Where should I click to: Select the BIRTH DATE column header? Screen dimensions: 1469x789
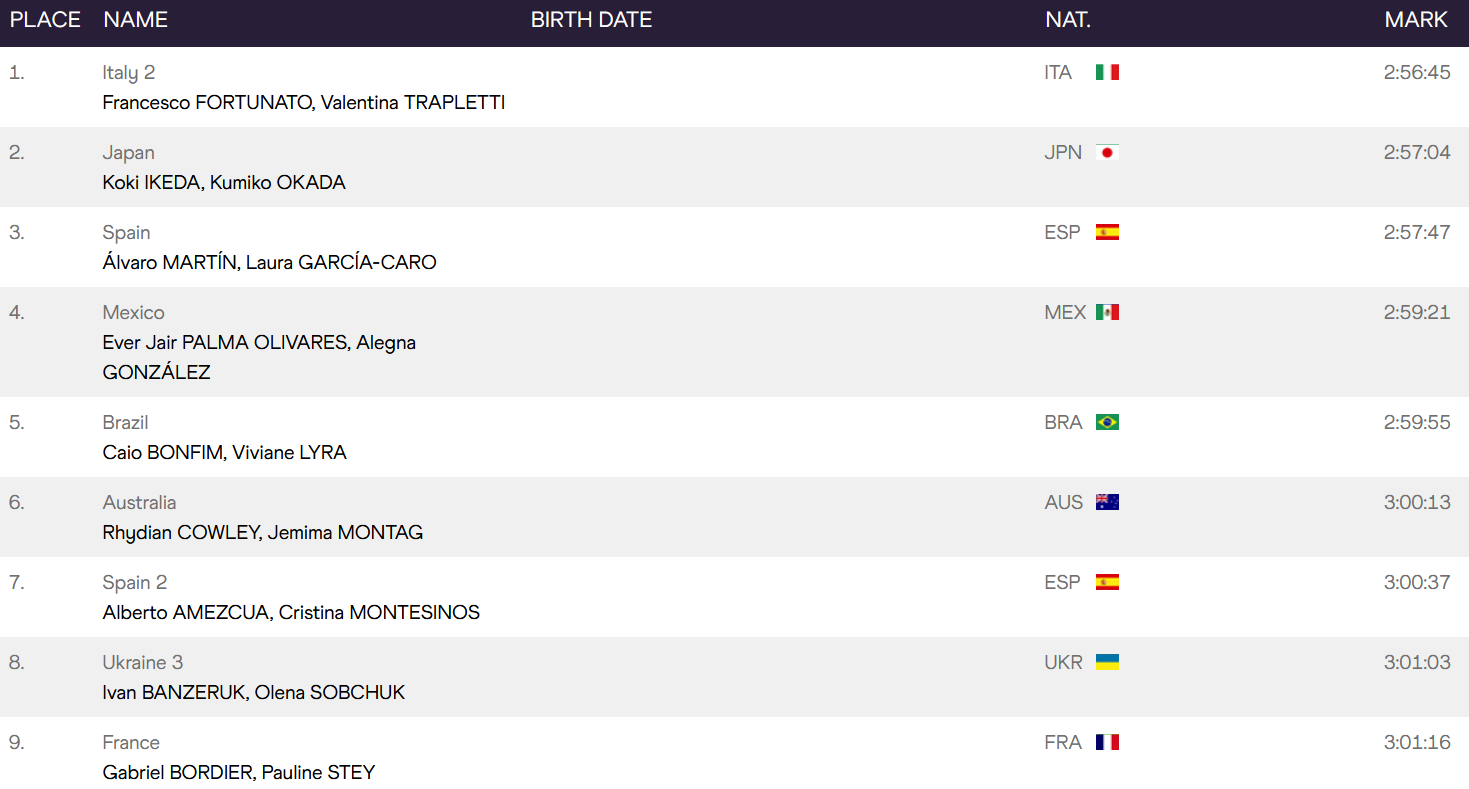(591, 20)
